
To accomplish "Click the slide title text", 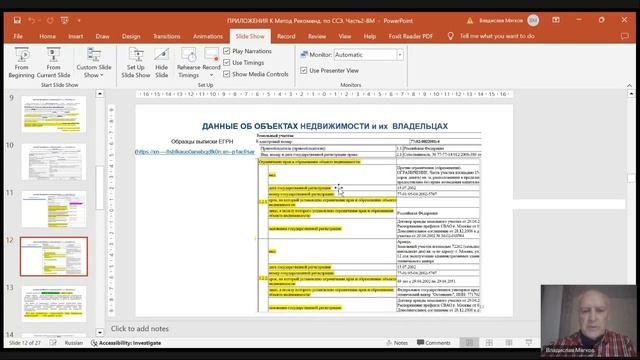I will [x=324, y=126].
